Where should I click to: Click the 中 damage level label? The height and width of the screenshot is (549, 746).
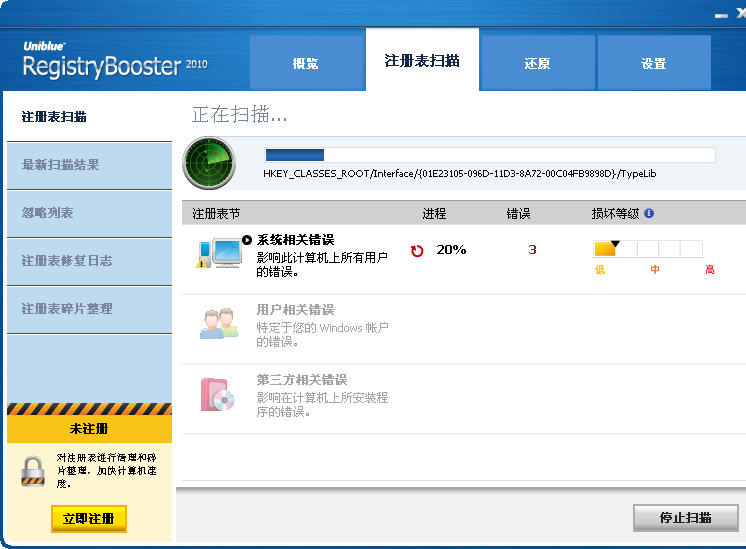click(x=655, y=270)
